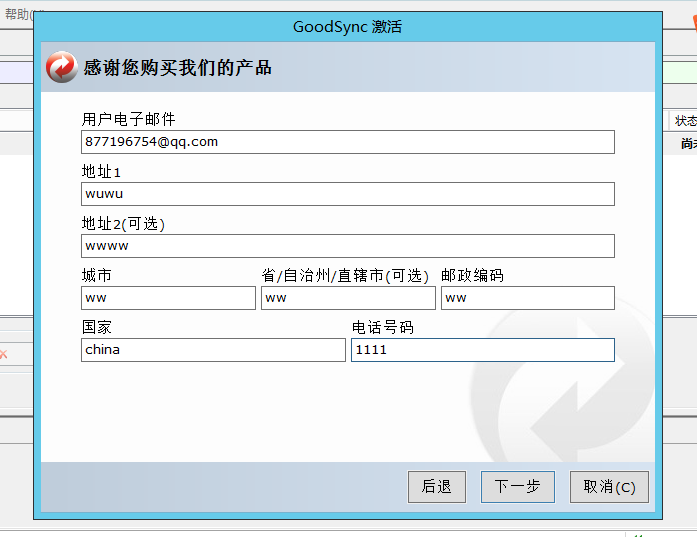697x537 pixels.
Task: Click the city (城市) input field
Action: [x=168, y=298]
